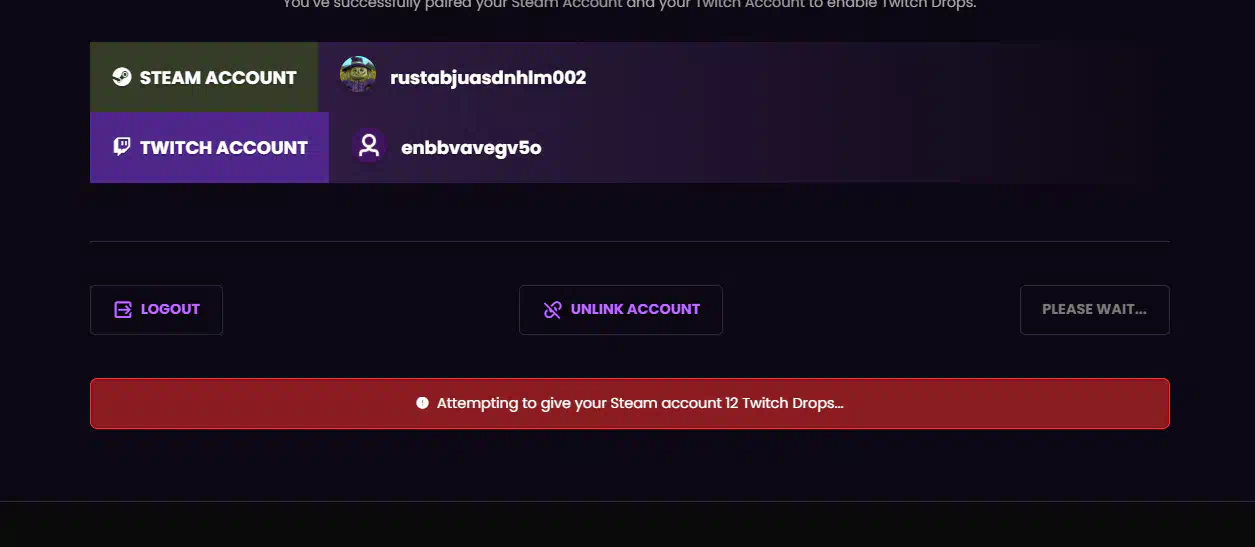Click the Twitch user silhouette icon
1255x547 pixels.
coord(369,147)
